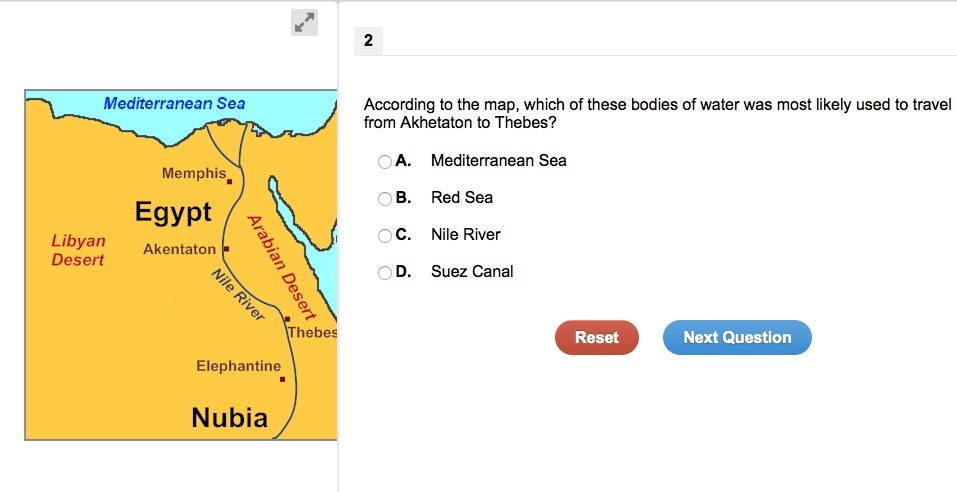Click the Nubia label on the map

pos(229,417)
